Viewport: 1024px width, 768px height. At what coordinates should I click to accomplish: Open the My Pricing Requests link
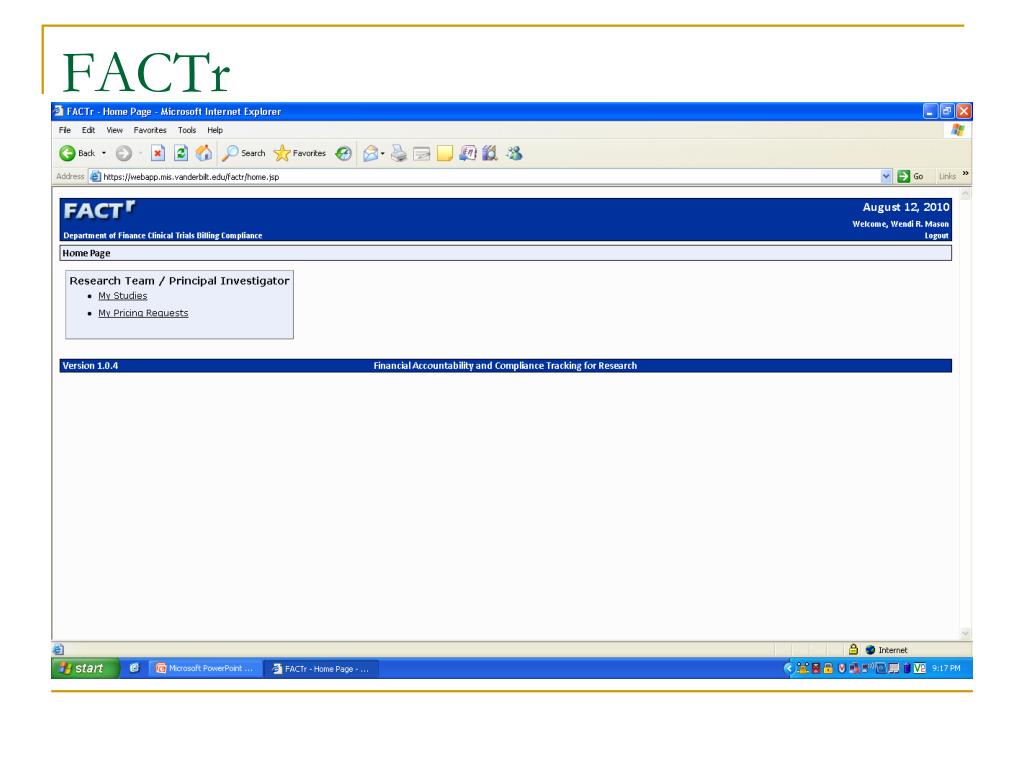[143, 313]
